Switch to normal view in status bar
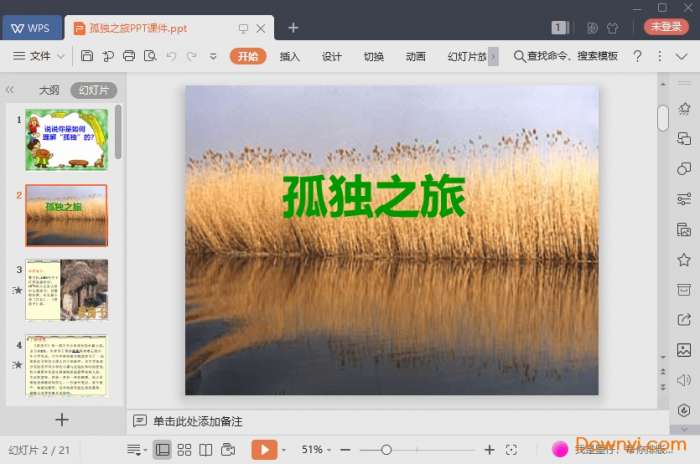700x464 pixels. coord(162,450)
